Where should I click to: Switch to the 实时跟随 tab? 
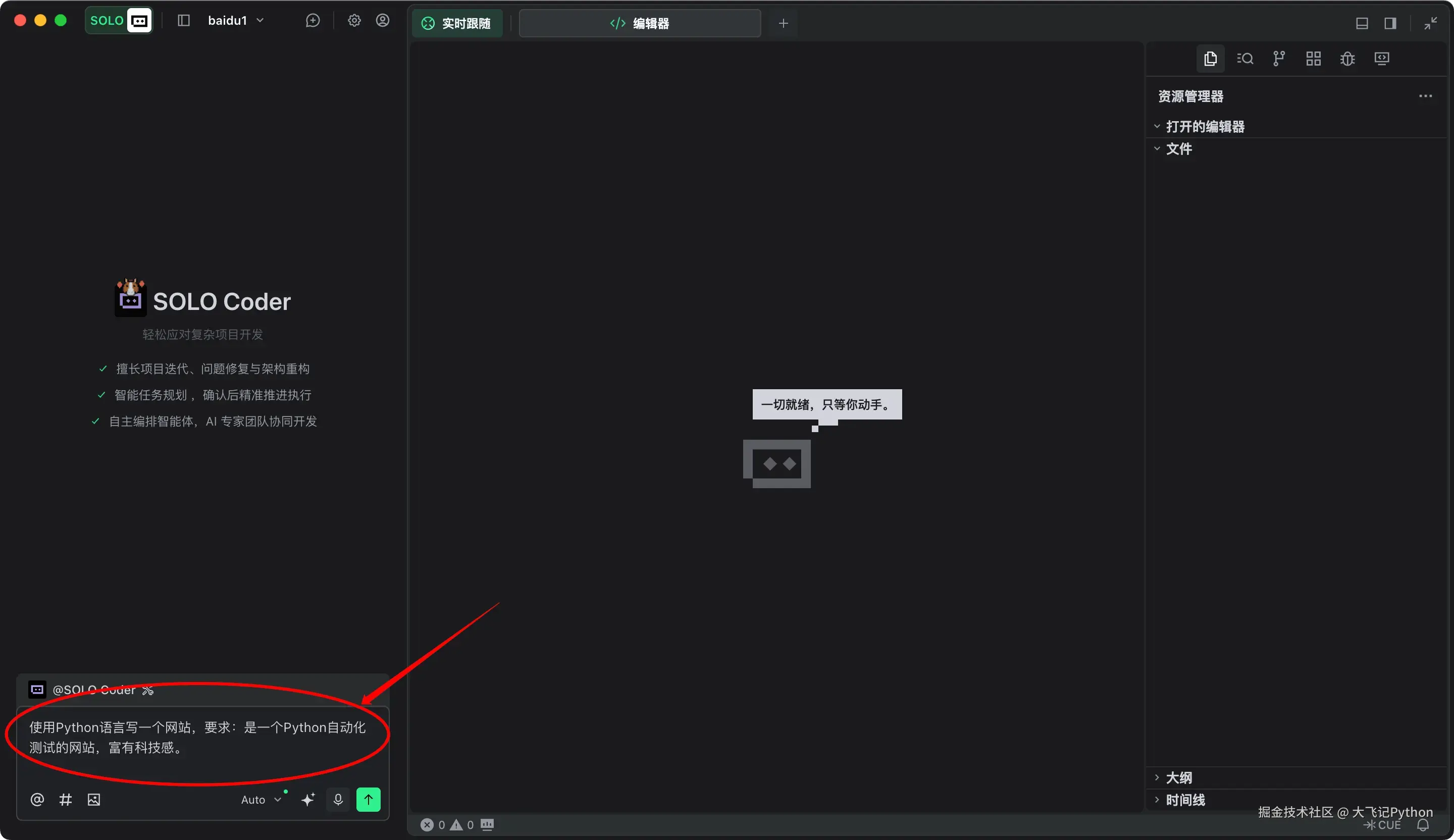click(457, 23)
